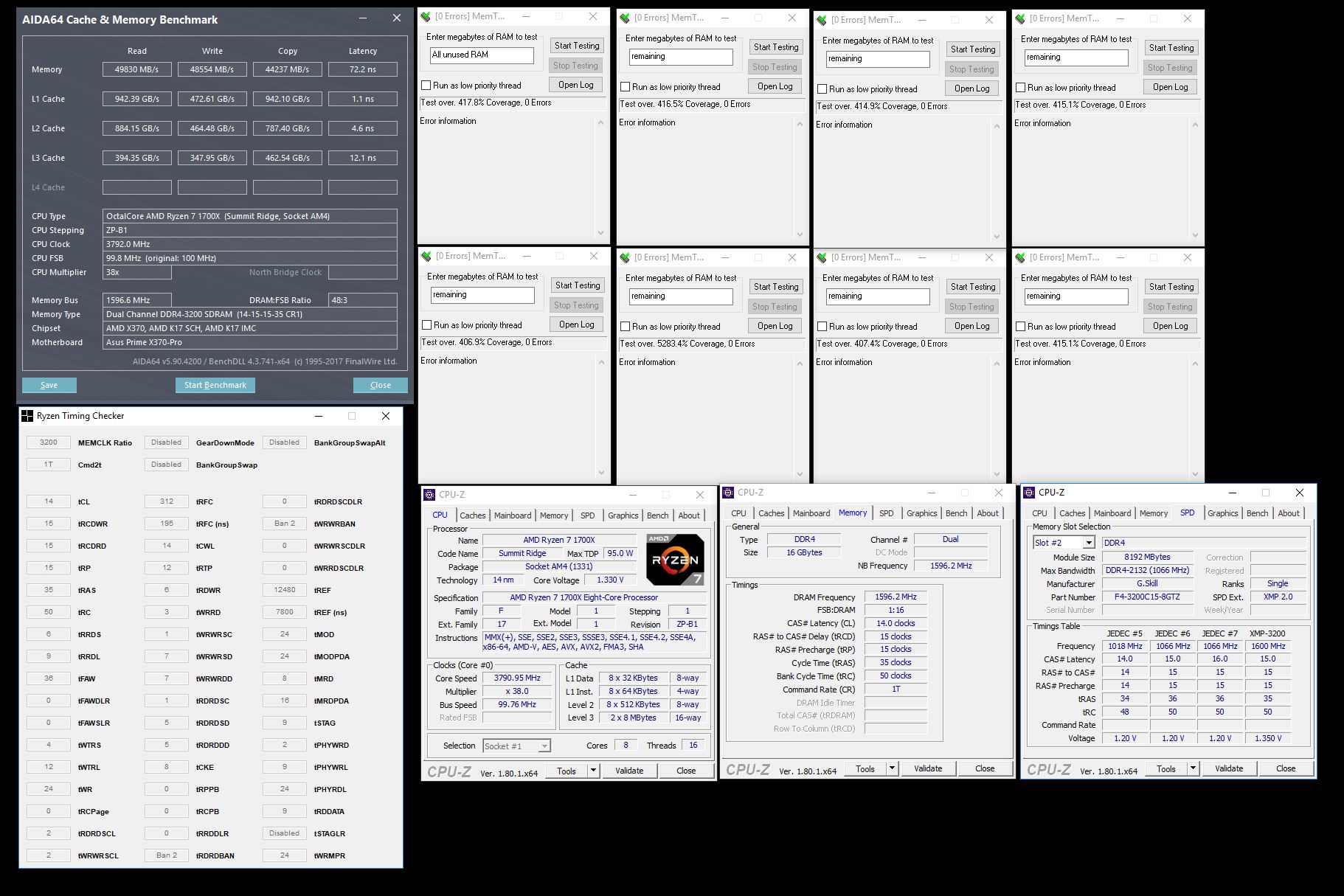The image size is (1344, 896).
Task: Click MemTest icon in All unused RAM window
Action: [x=426, y=16]
